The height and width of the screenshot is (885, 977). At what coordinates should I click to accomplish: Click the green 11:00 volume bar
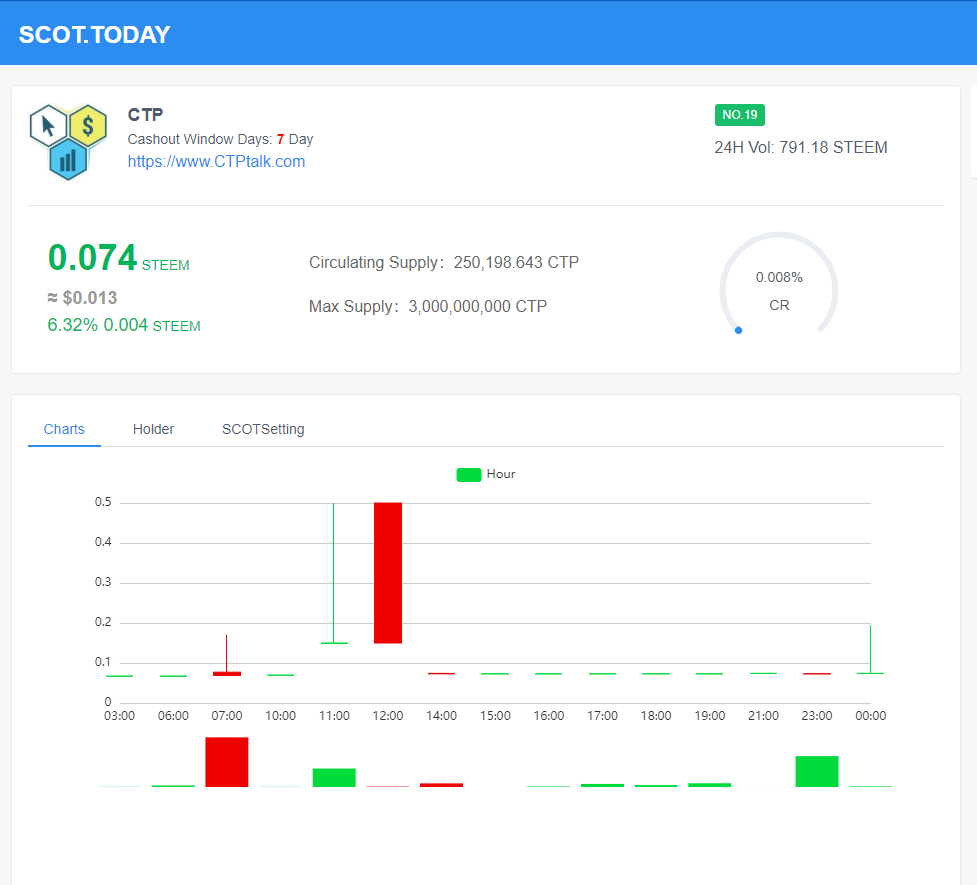click(x=334, y=777)
